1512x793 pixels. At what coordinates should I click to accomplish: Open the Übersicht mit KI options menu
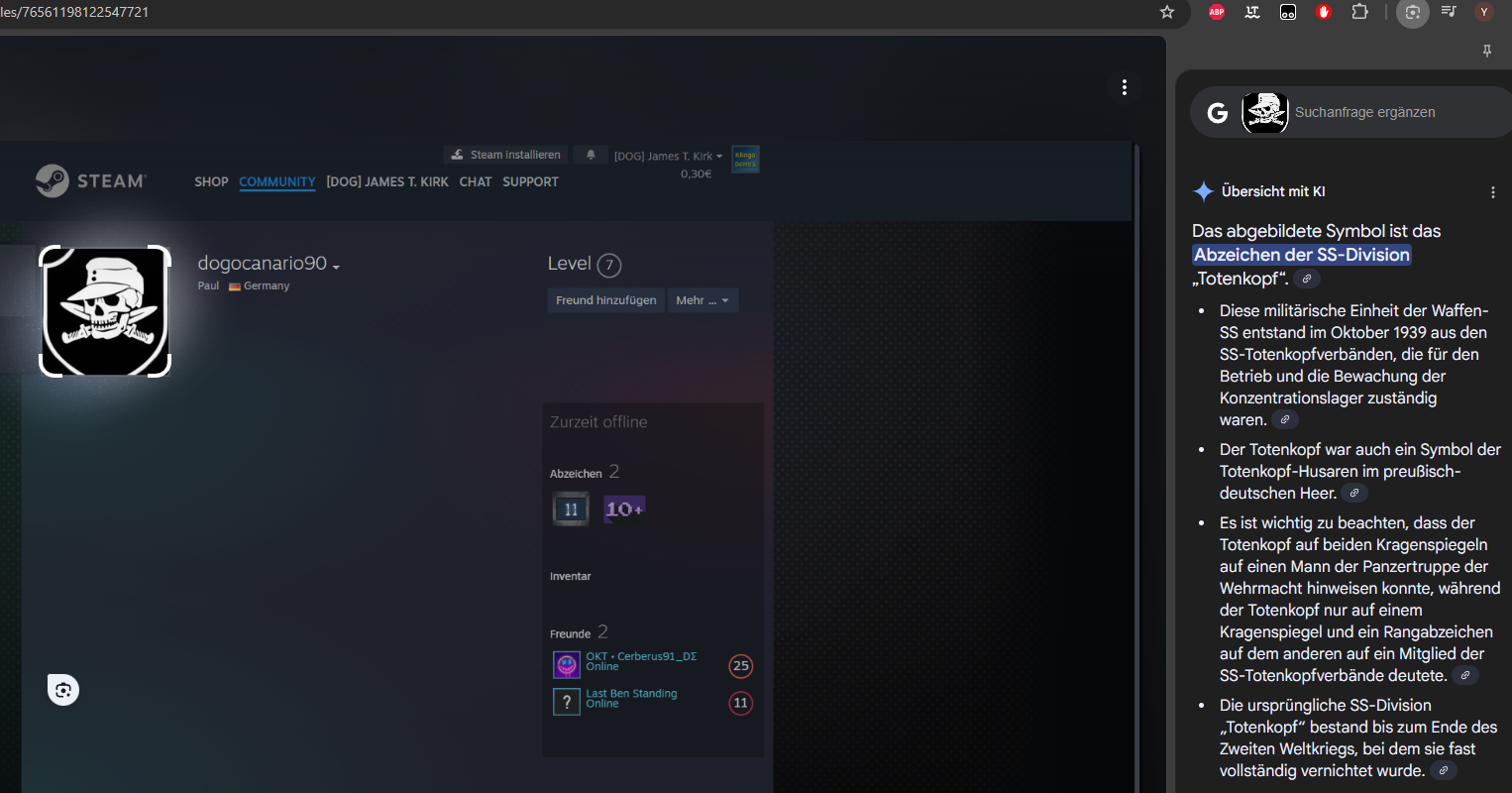click(1492, 192)
